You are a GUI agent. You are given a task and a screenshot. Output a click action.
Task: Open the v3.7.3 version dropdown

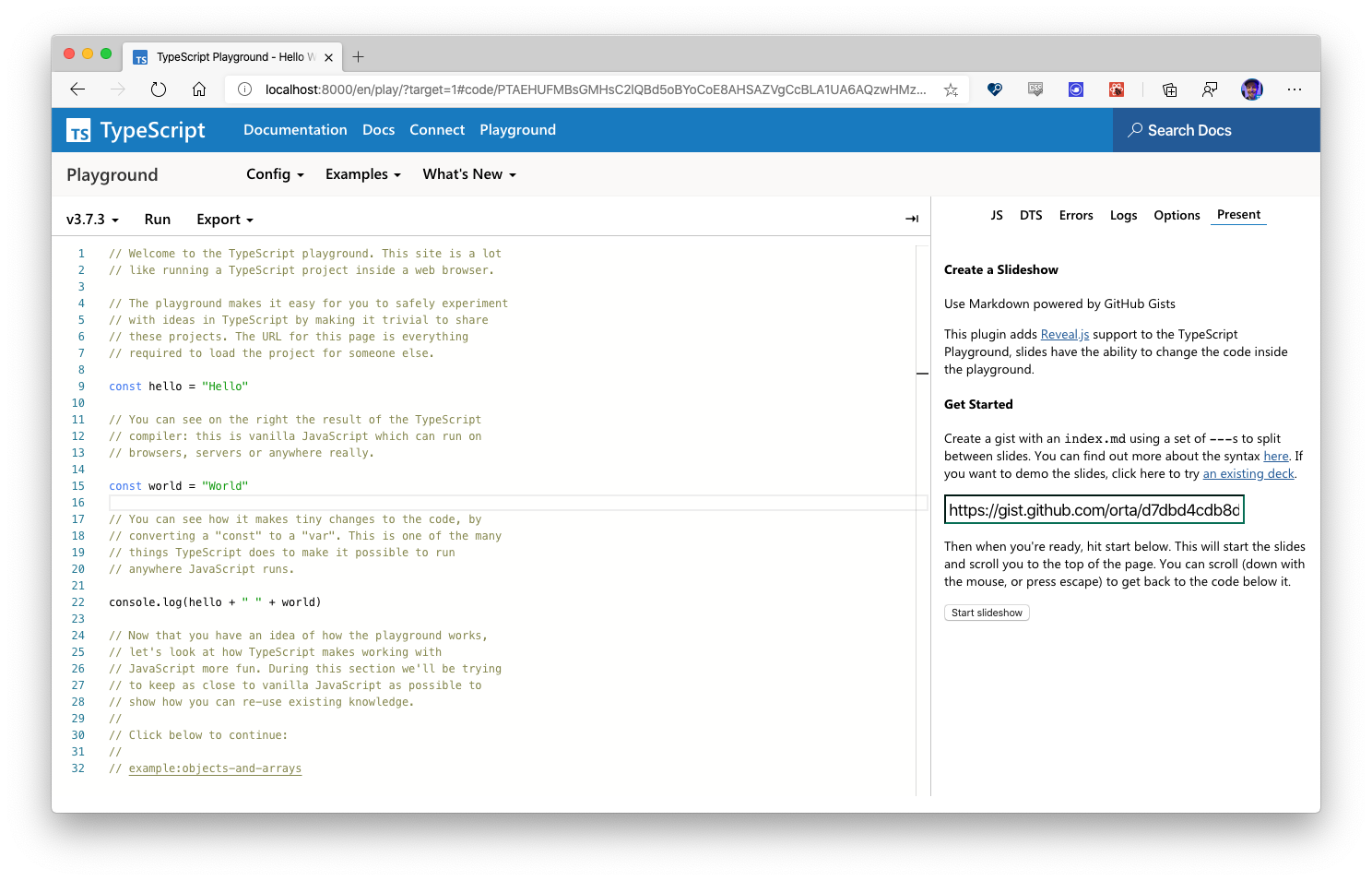tap(92, 220)
